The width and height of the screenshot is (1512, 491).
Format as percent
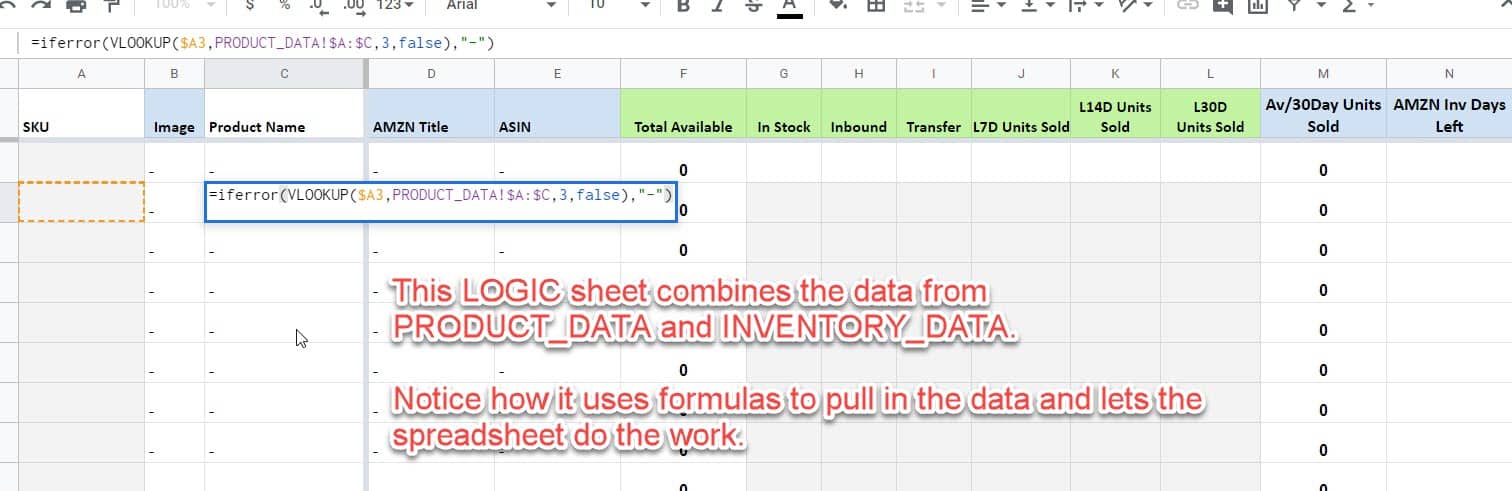point(284,5)
